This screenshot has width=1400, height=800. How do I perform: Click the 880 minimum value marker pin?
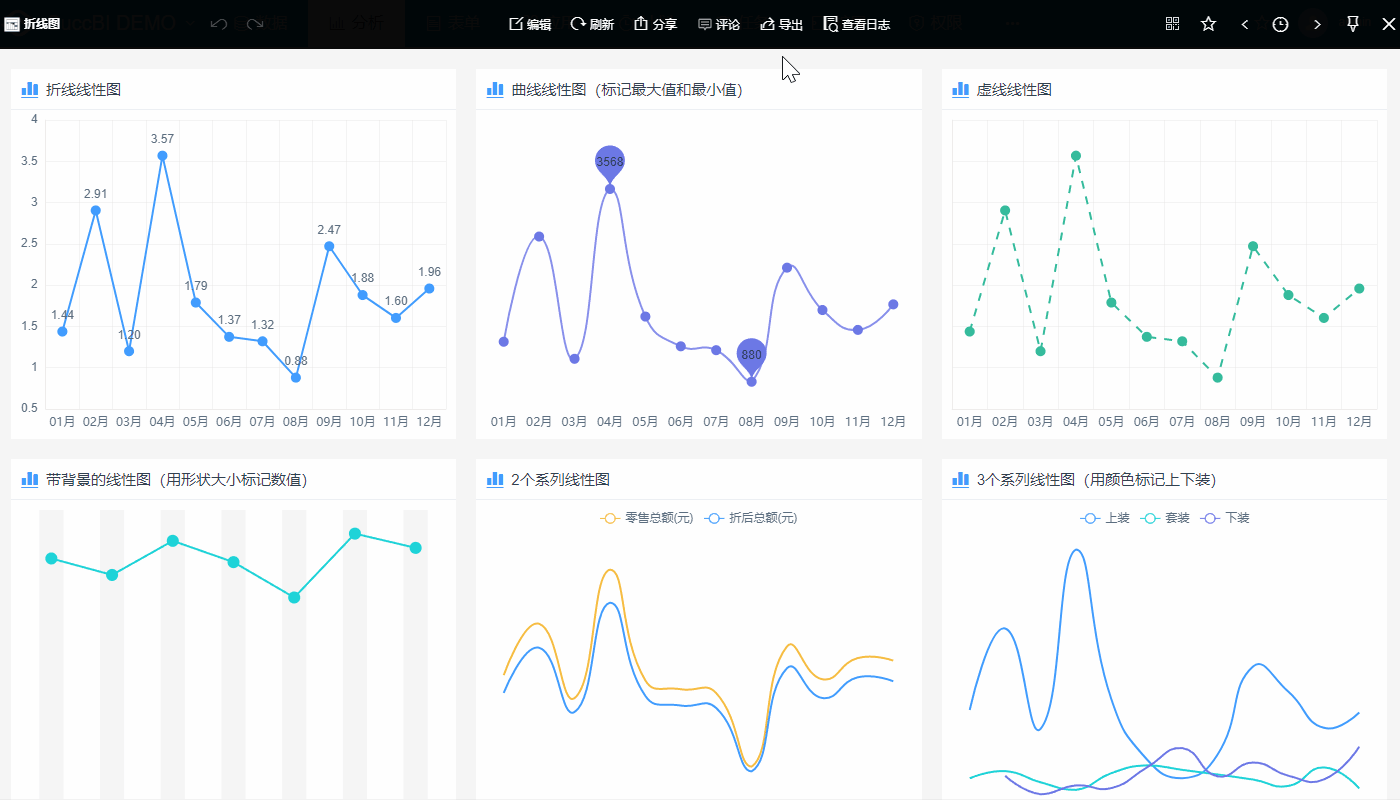752,355
